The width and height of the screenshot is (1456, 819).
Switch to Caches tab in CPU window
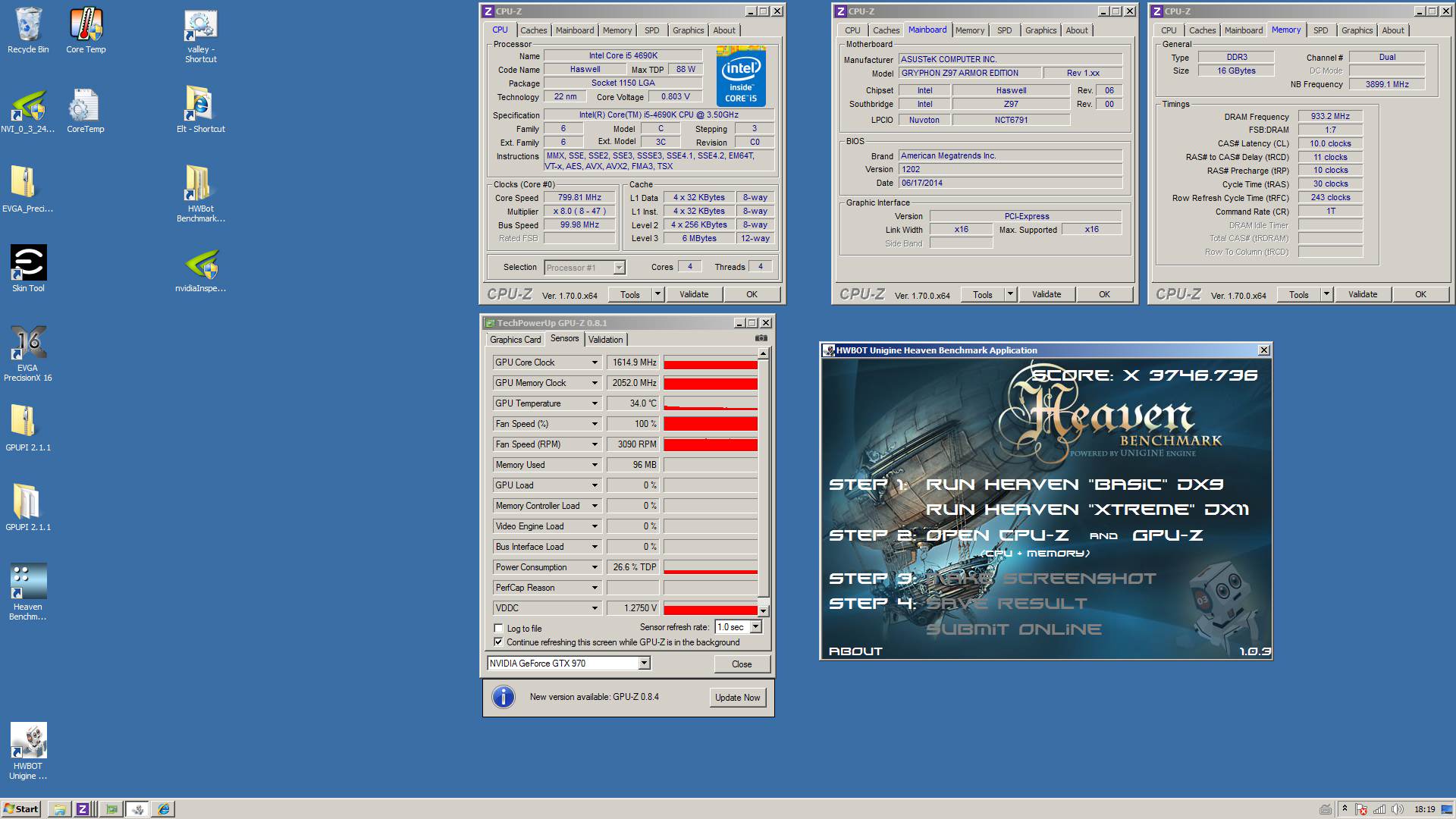(x=533, y=30)
